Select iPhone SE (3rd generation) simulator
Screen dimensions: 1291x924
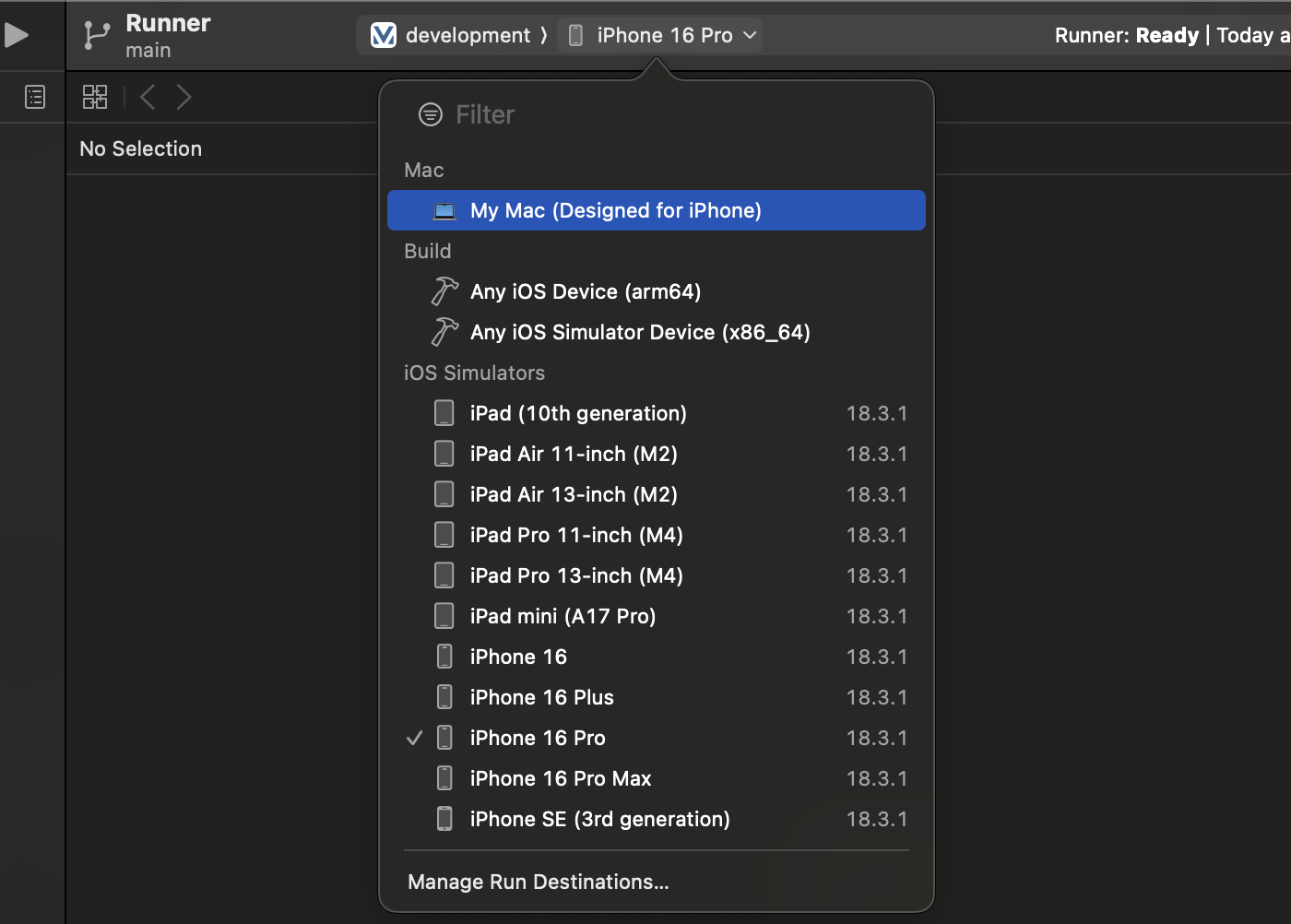point(657,819)
